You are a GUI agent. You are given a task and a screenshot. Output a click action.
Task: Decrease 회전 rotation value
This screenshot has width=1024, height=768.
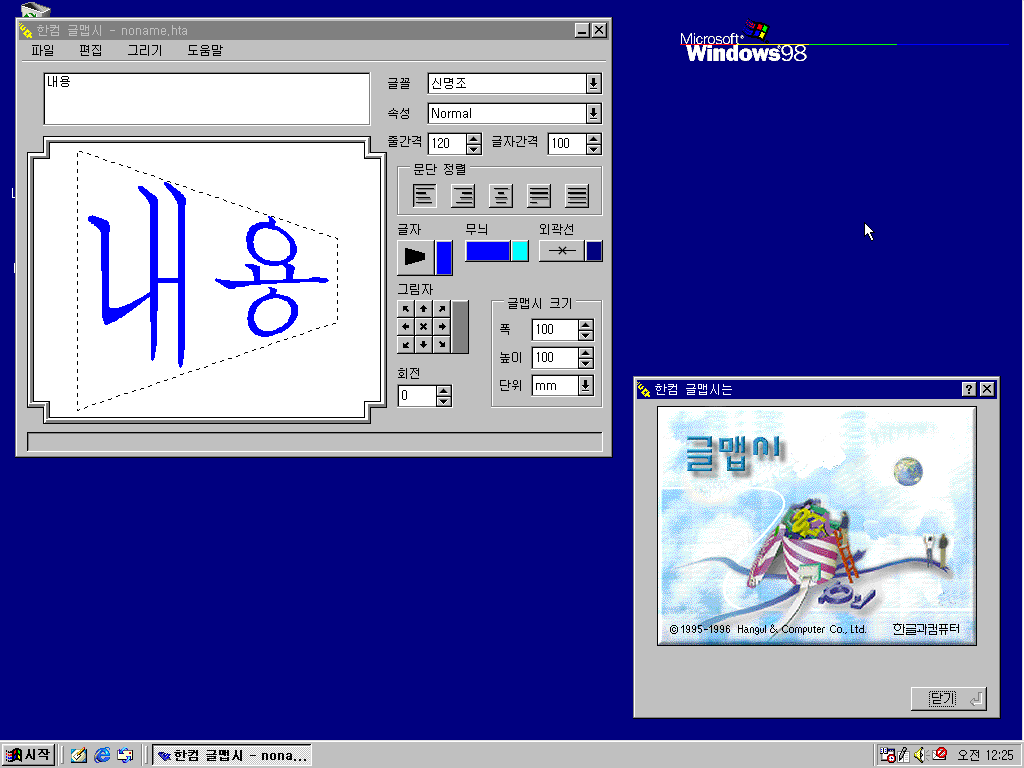pyautogui.click(x=443, y=401)
